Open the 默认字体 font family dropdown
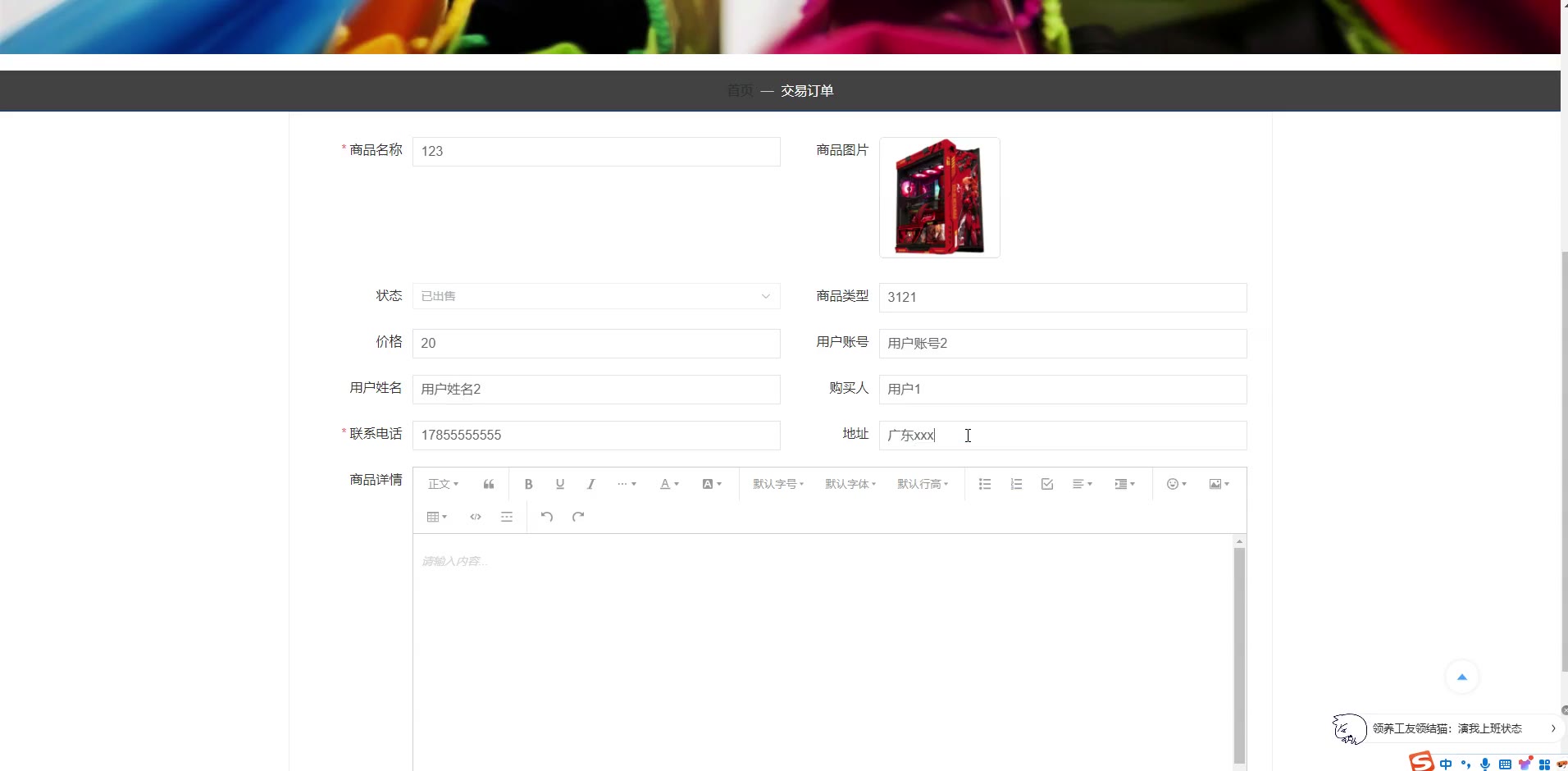 coord(850,484)
